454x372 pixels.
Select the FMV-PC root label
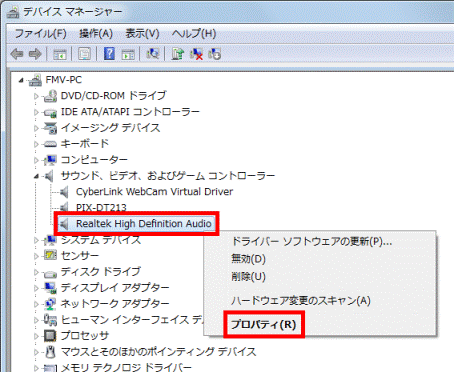point(63,80)
